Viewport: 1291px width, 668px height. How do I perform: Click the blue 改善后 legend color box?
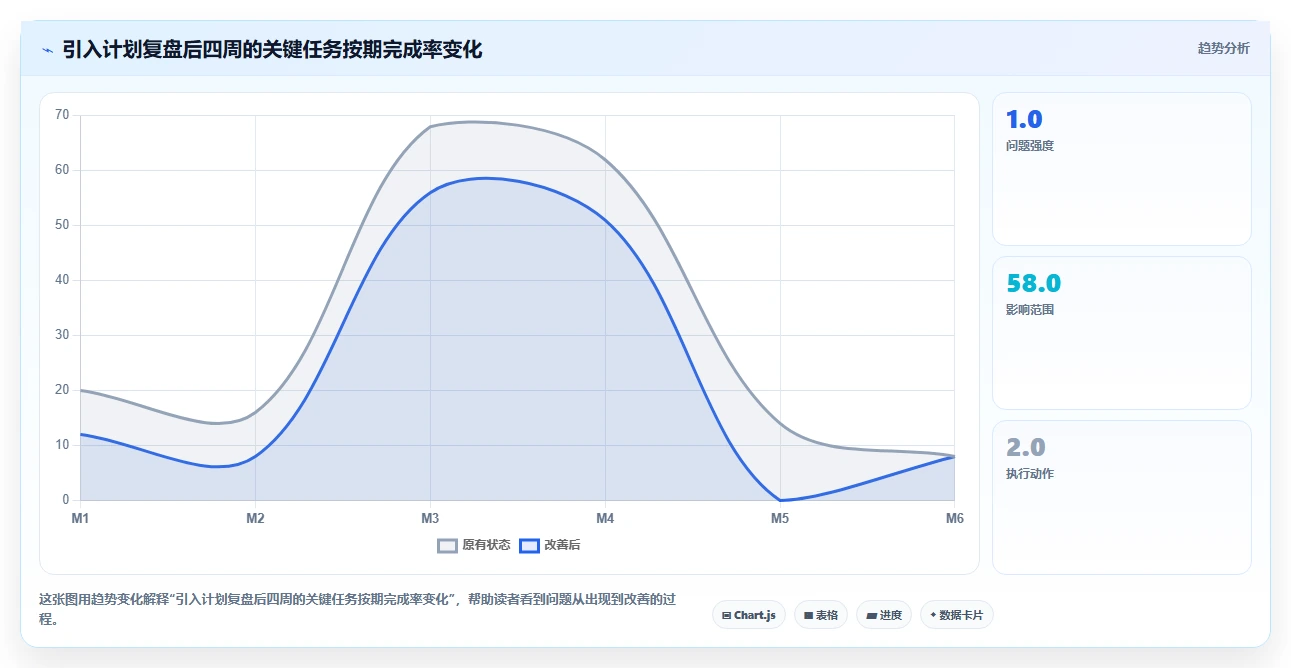point(529,545)
